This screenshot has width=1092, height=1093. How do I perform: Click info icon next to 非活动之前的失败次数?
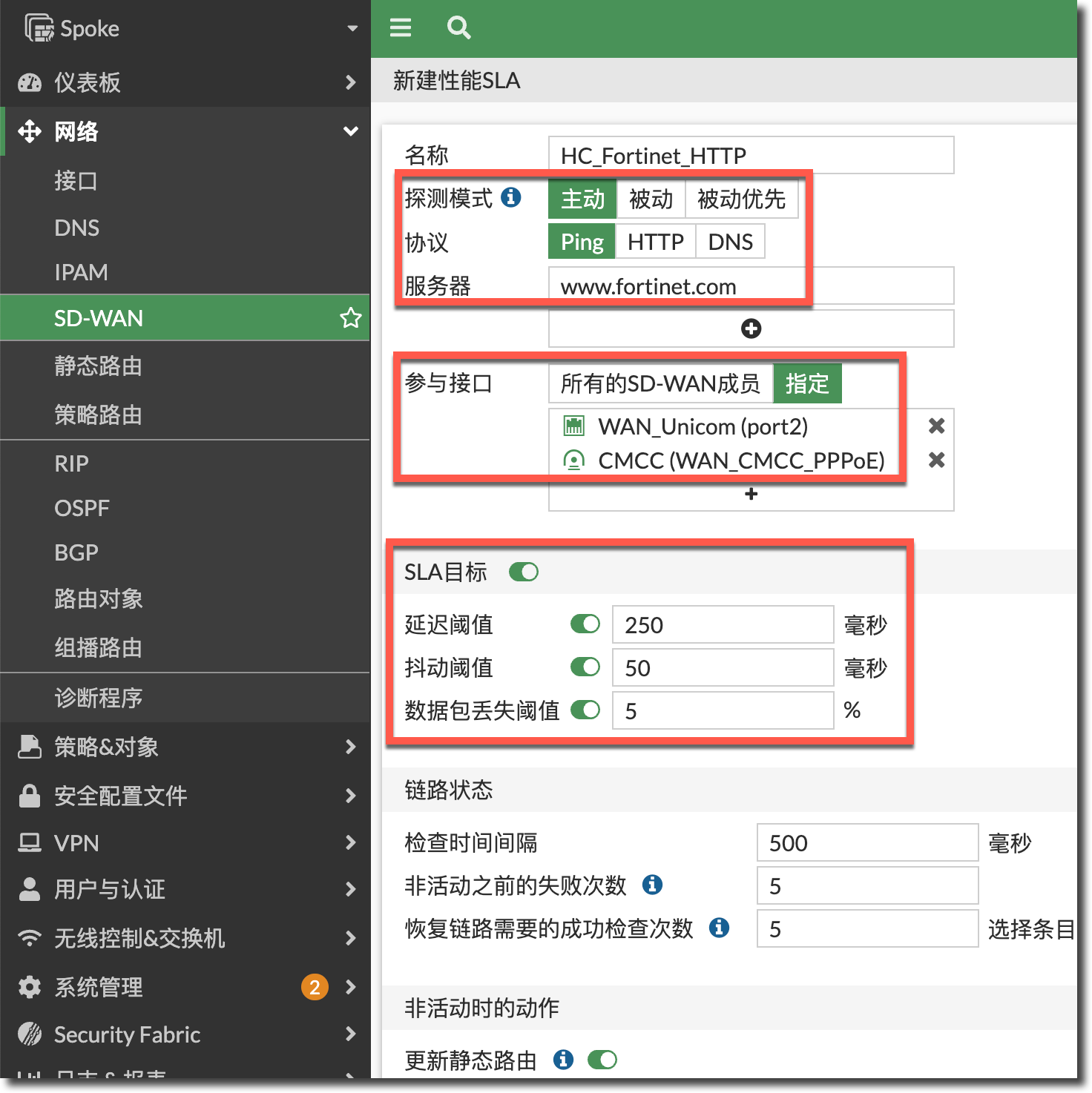pos(652,885)
